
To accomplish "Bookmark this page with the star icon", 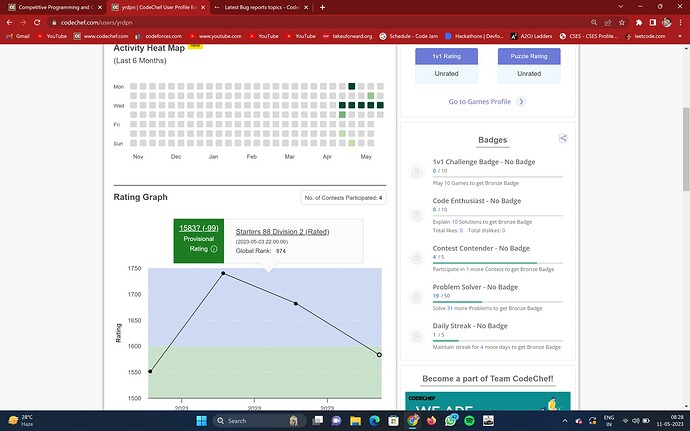I will click(622, 22).
